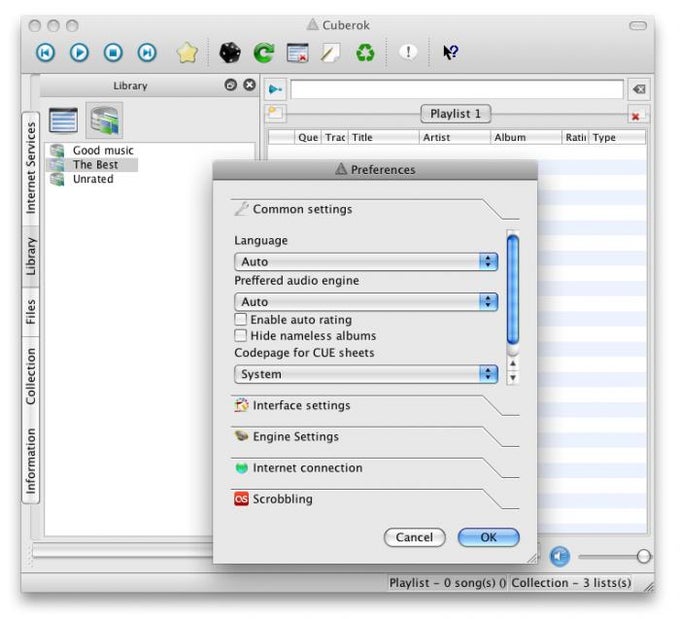This screenshot has width=680, height=619.
Task: Open the Files side tab
Action: (x=30, y=311)
